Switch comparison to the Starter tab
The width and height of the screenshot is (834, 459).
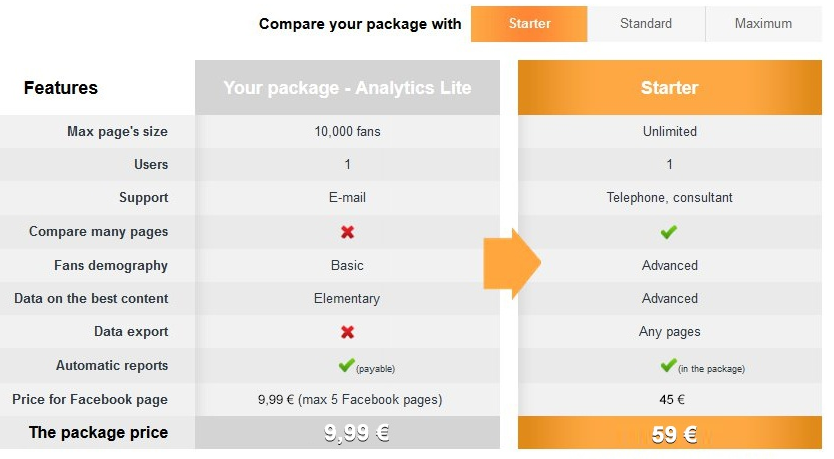click(x=529, y=24)
